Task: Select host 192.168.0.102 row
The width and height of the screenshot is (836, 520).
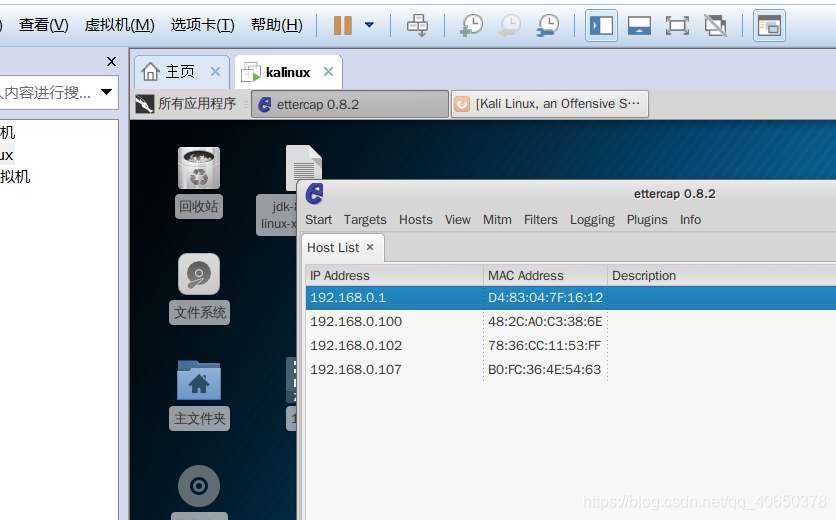Action: [x=571, y=346]
